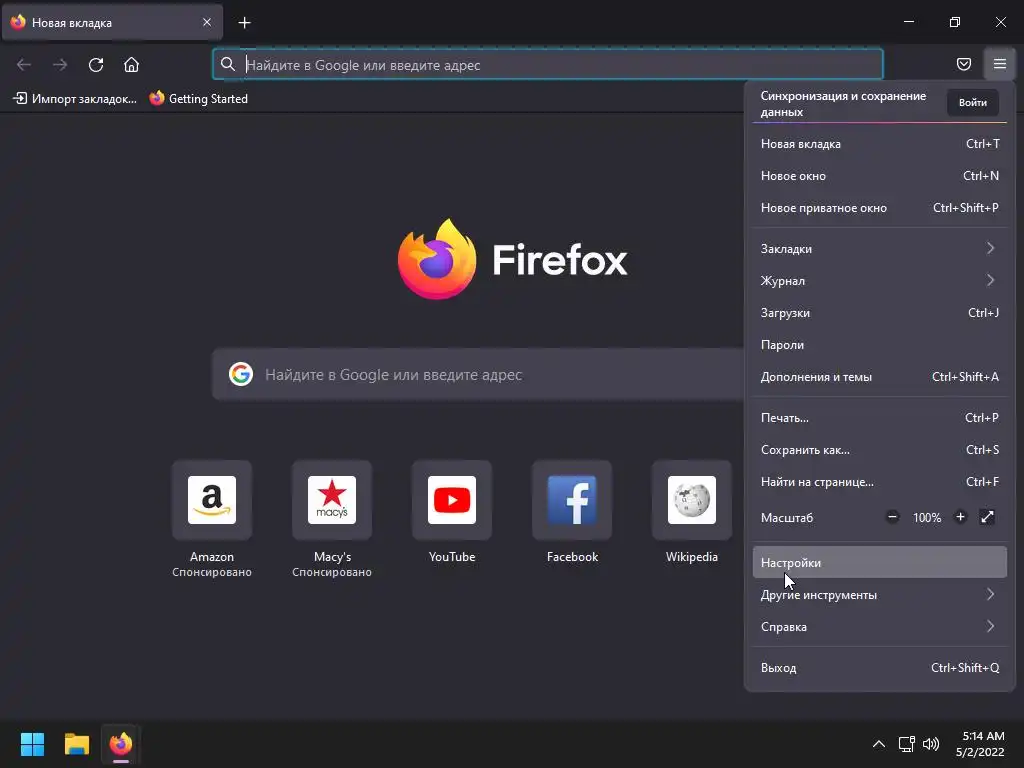Click the network tray icon

906,744
